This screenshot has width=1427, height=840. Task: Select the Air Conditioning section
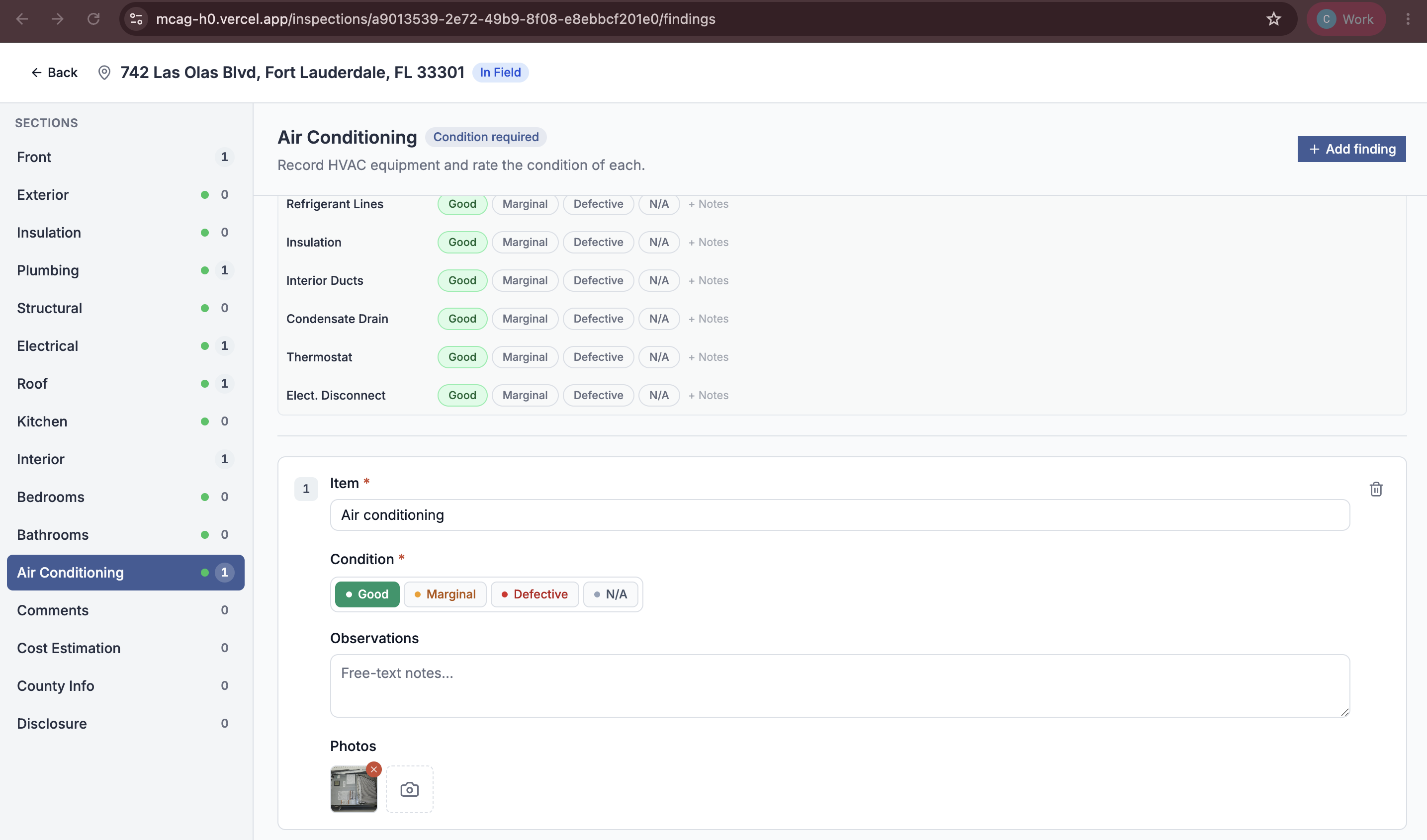coord(125,572)
